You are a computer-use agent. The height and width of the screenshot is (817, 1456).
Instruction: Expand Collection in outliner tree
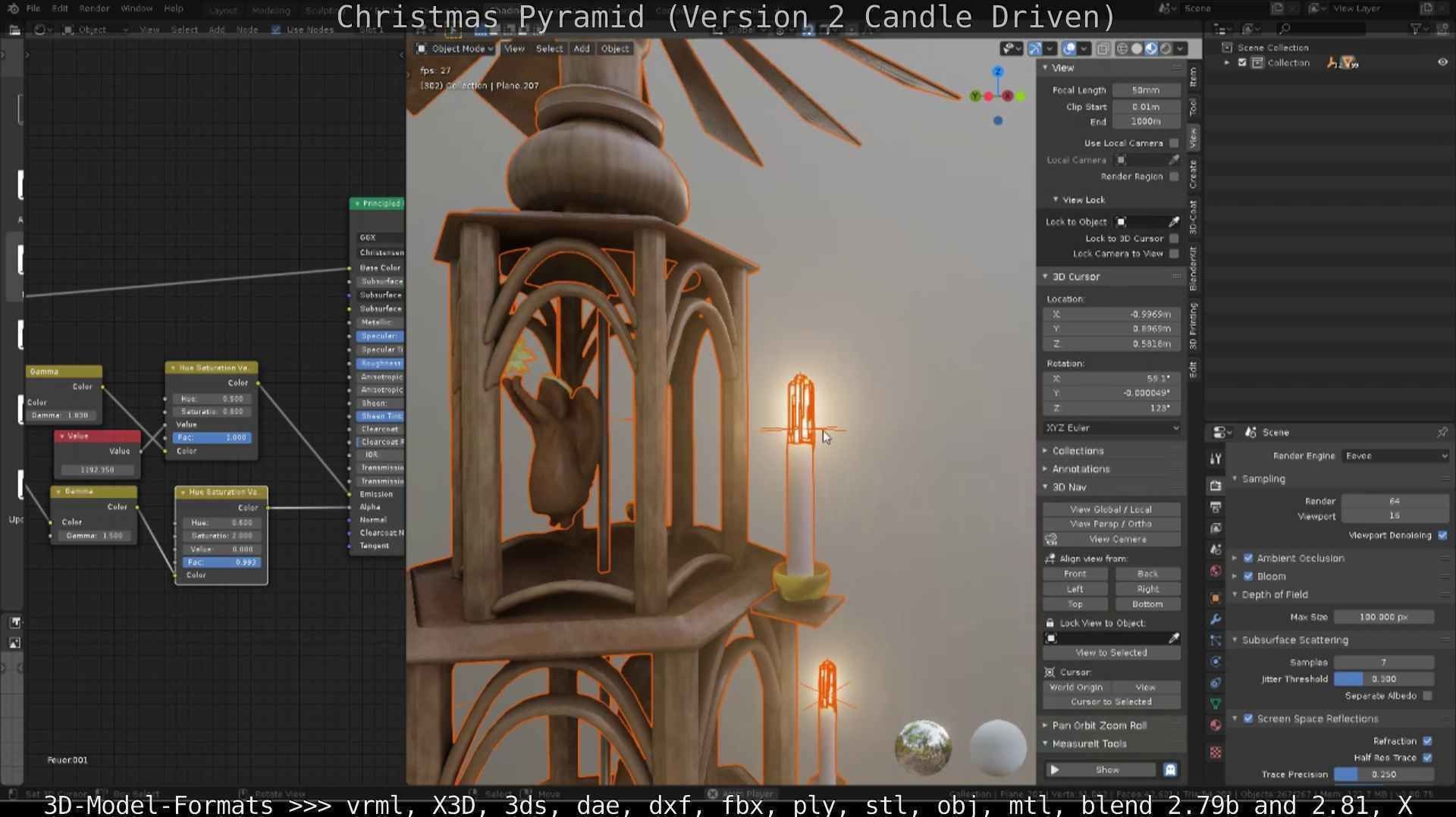tap(1227, 63)
